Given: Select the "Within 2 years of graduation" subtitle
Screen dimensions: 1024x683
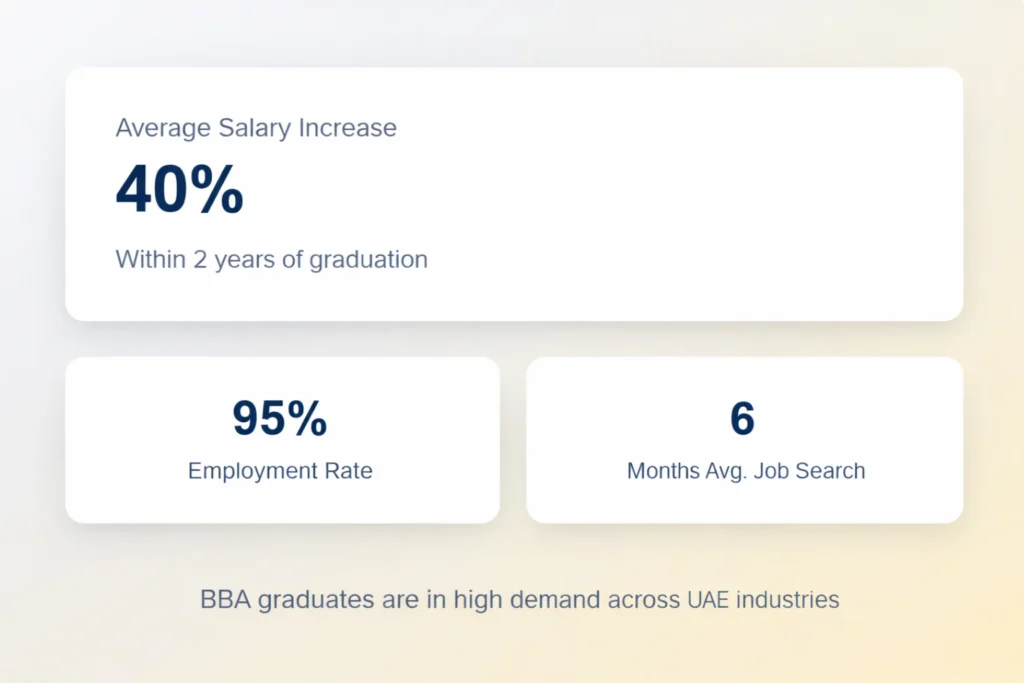Looking at the screenshot, I should click(271, 259).
